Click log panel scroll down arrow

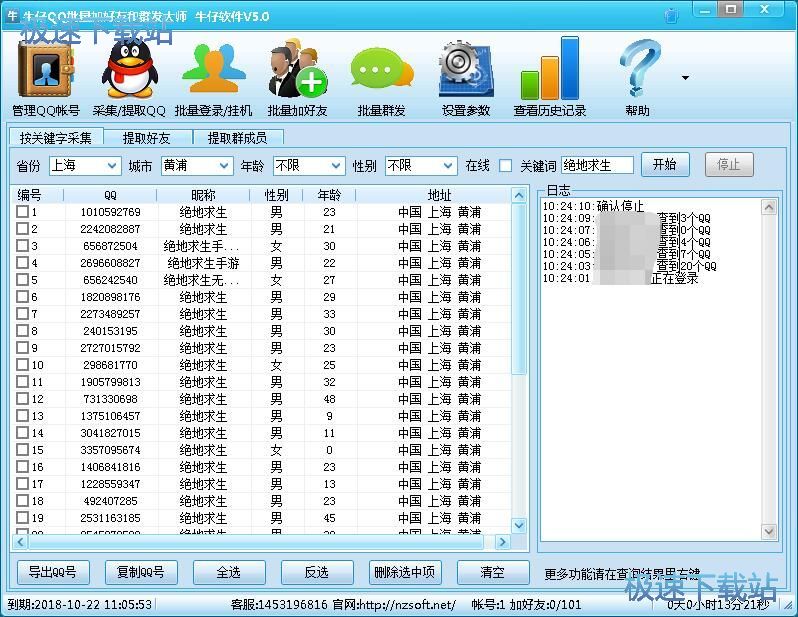tap(769, 532)
